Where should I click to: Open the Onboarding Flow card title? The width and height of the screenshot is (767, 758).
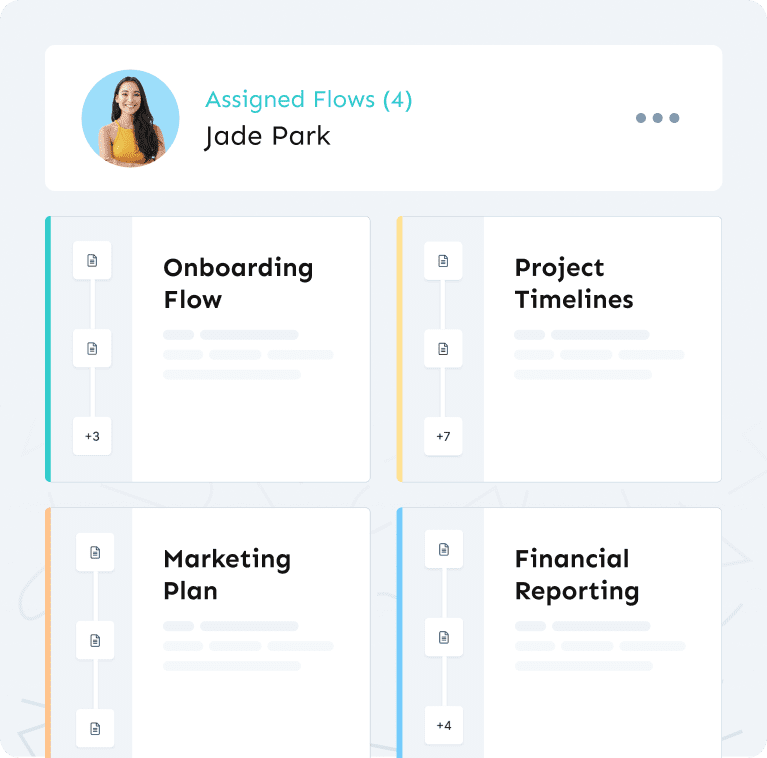pyautogui.click(x=238, y=283)
